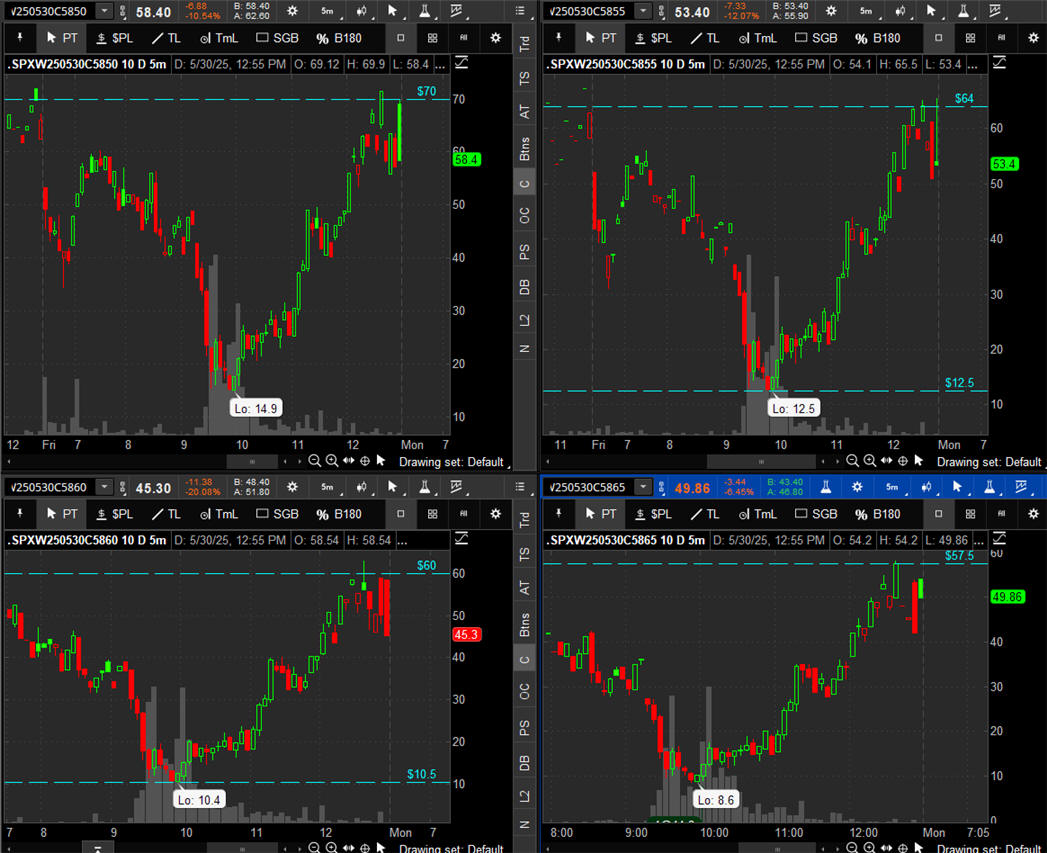Click horizontal scrollbar thumb under C5855 chart

point(761,462)
